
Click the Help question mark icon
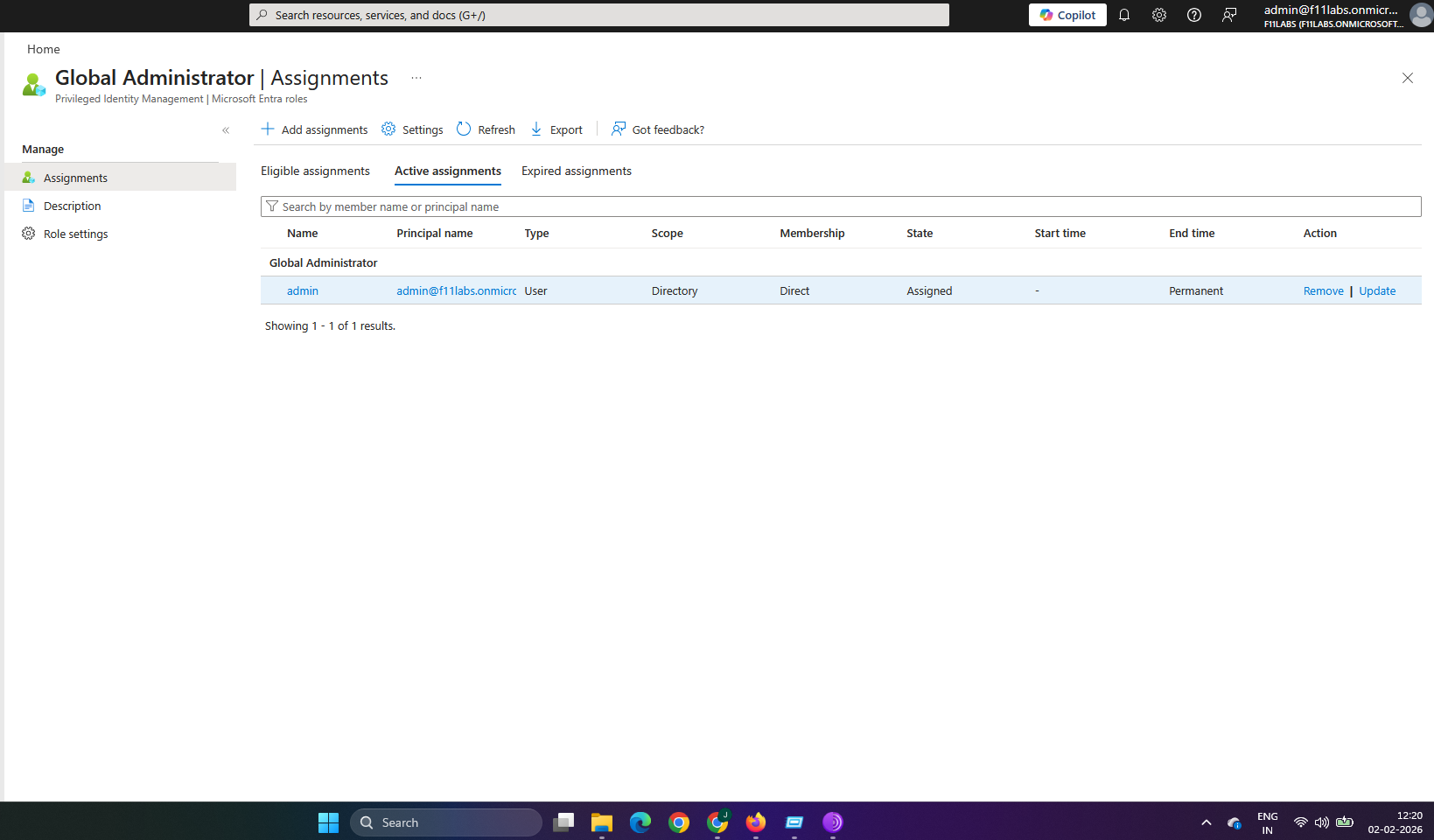point(1194,15)
